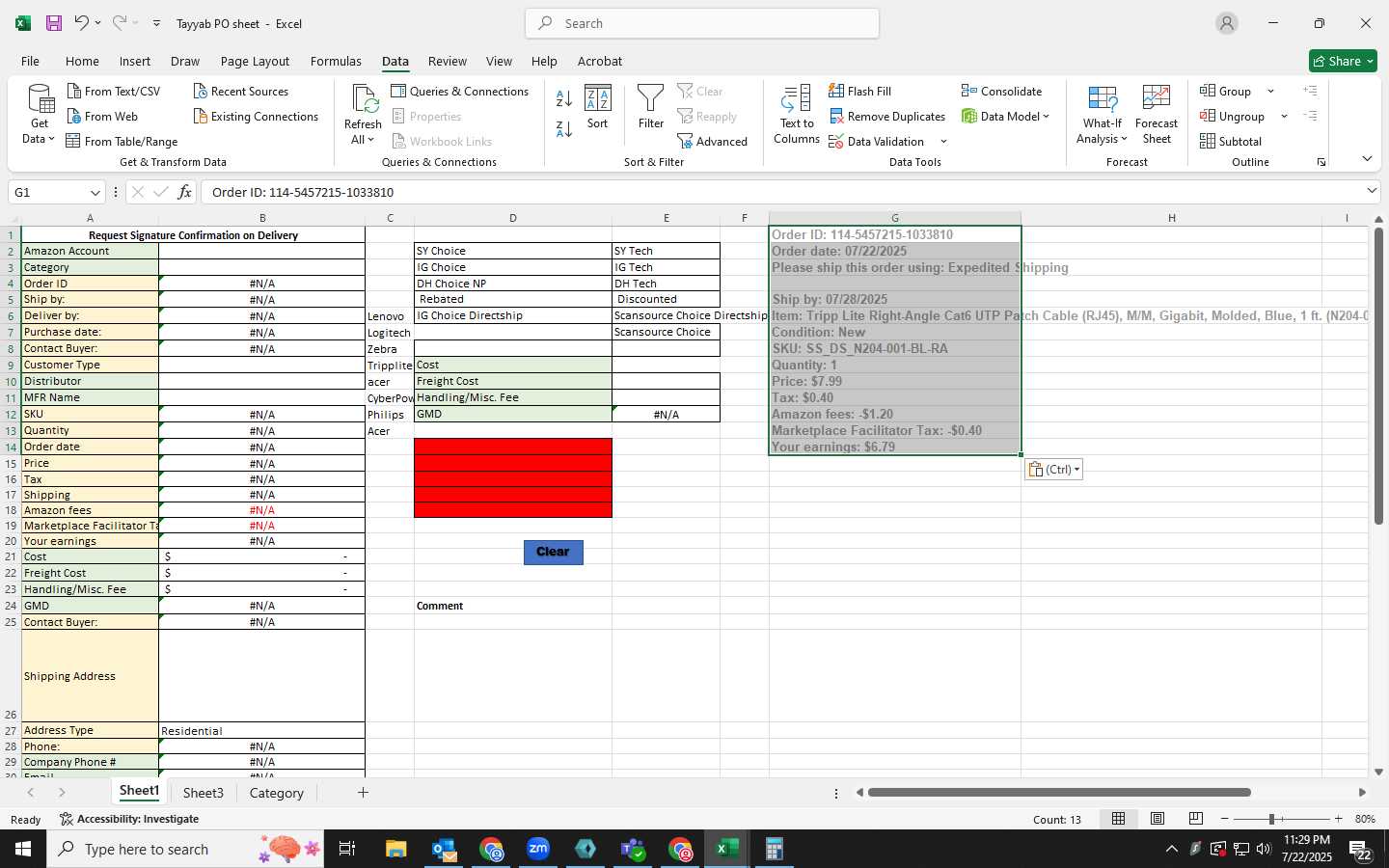Open Calculator in taskbar

[x=774, y=850]
